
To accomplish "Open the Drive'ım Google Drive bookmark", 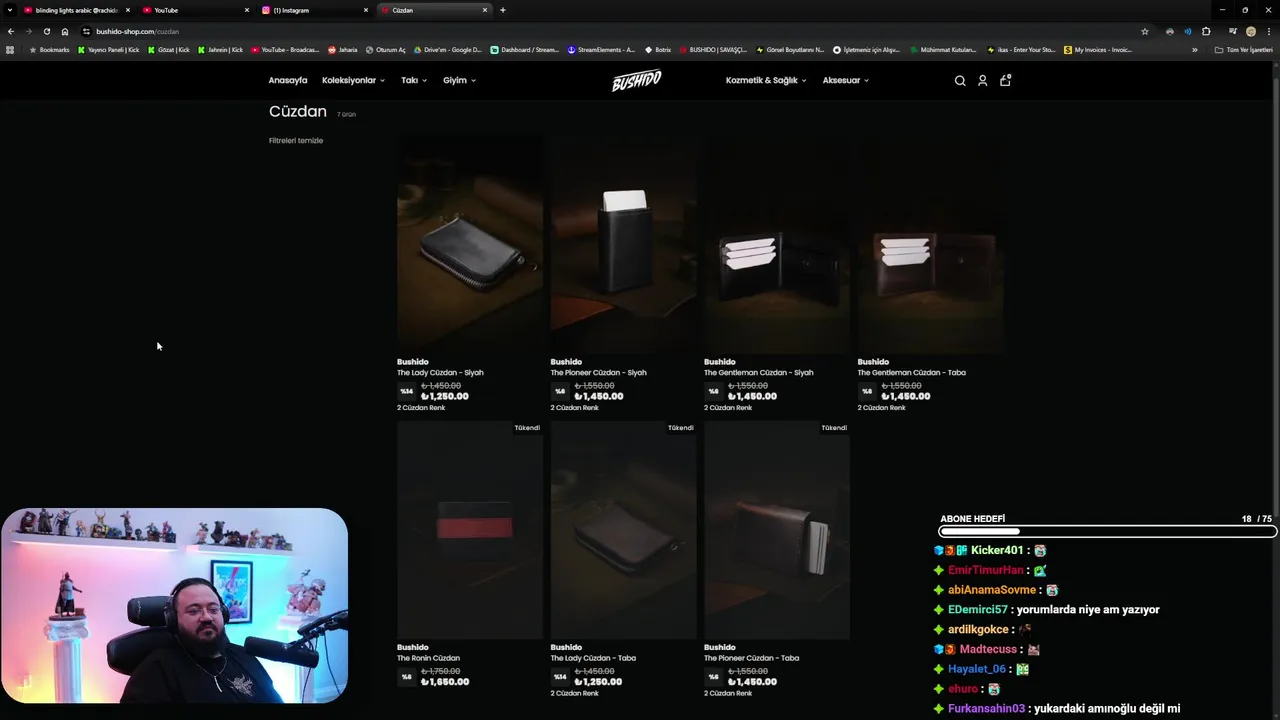I will [x=447, y=50].
